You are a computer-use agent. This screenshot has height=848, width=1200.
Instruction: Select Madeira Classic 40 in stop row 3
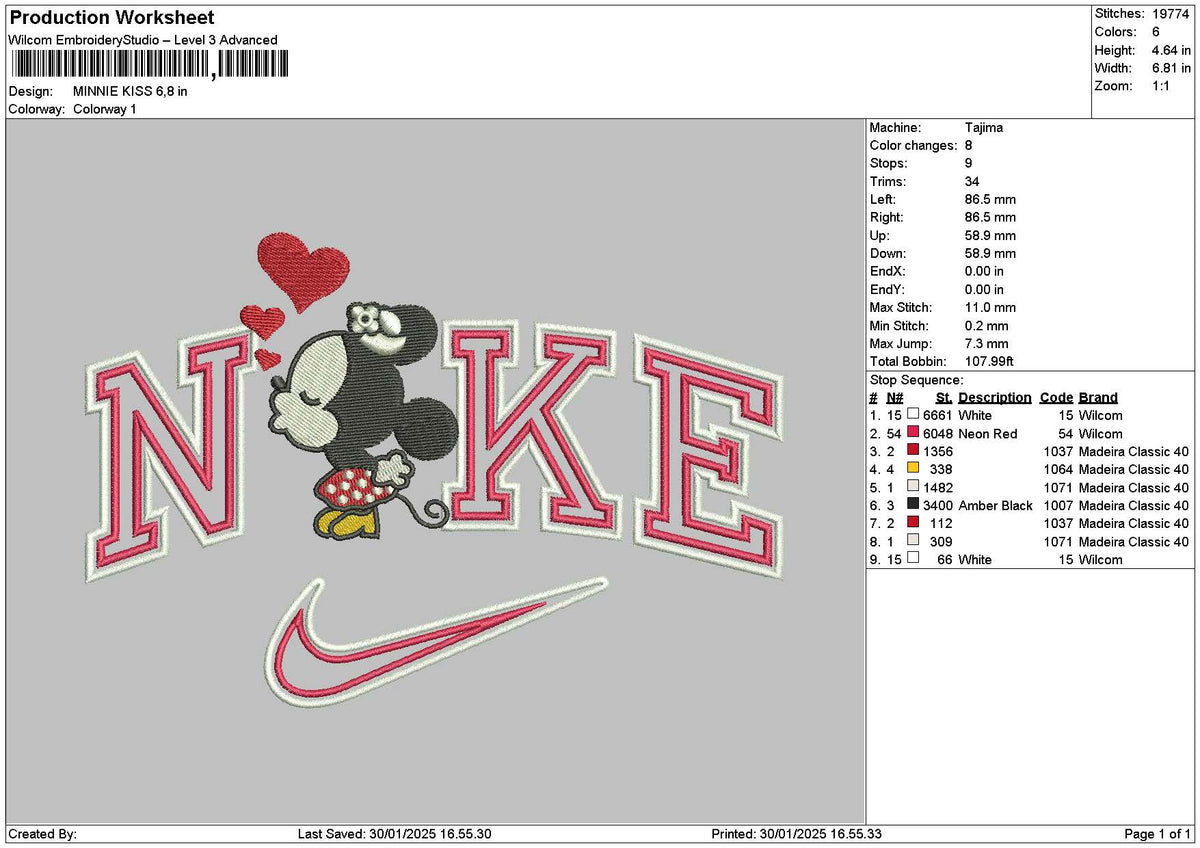[1134, 451]
